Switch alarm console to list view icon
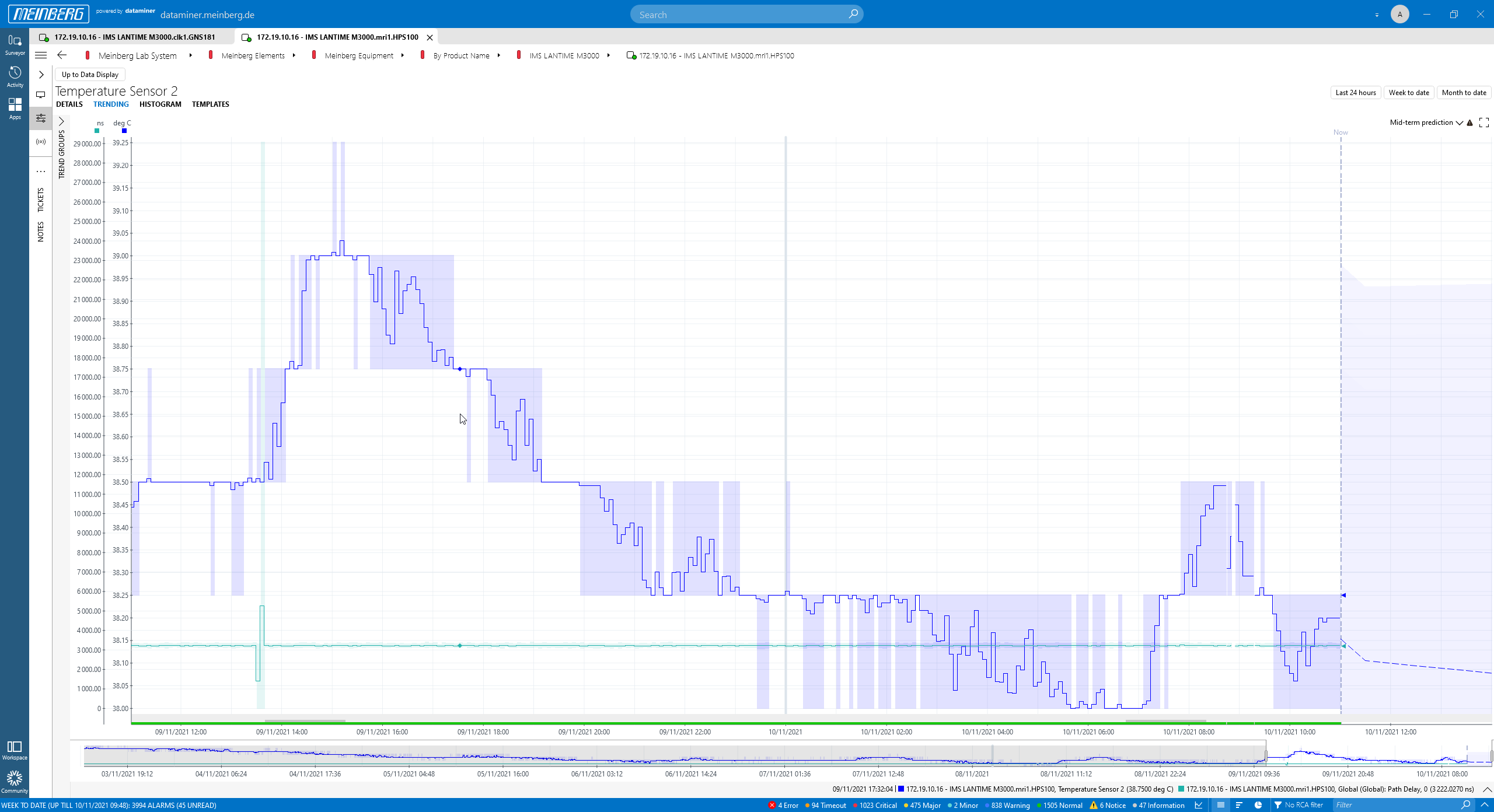The width and height of the screenshot is (1494, 812). (x=1220, y=805)
